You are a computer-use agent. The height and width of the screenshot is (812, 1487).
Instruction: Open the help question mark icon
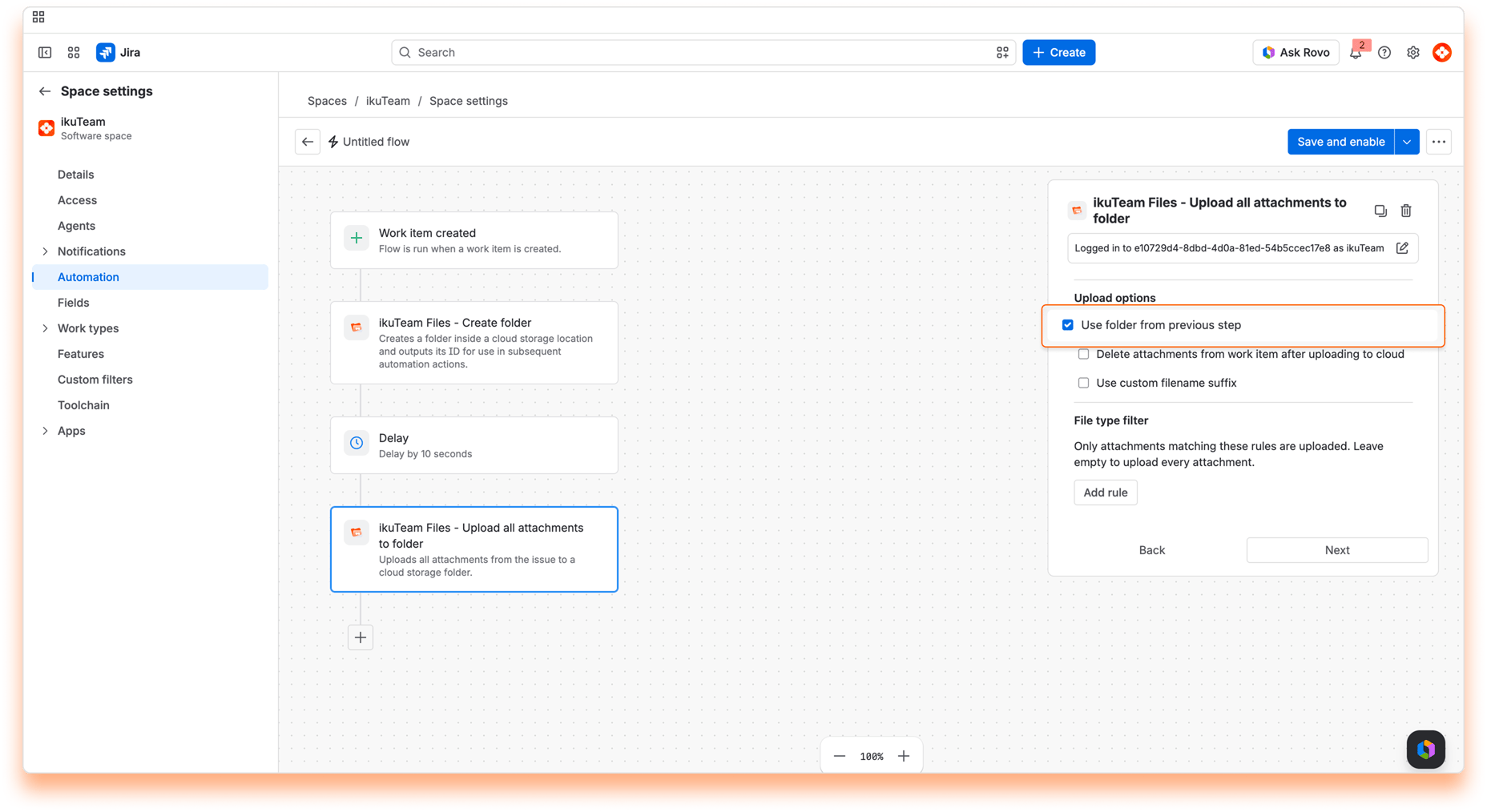[x=1384, y=52]
